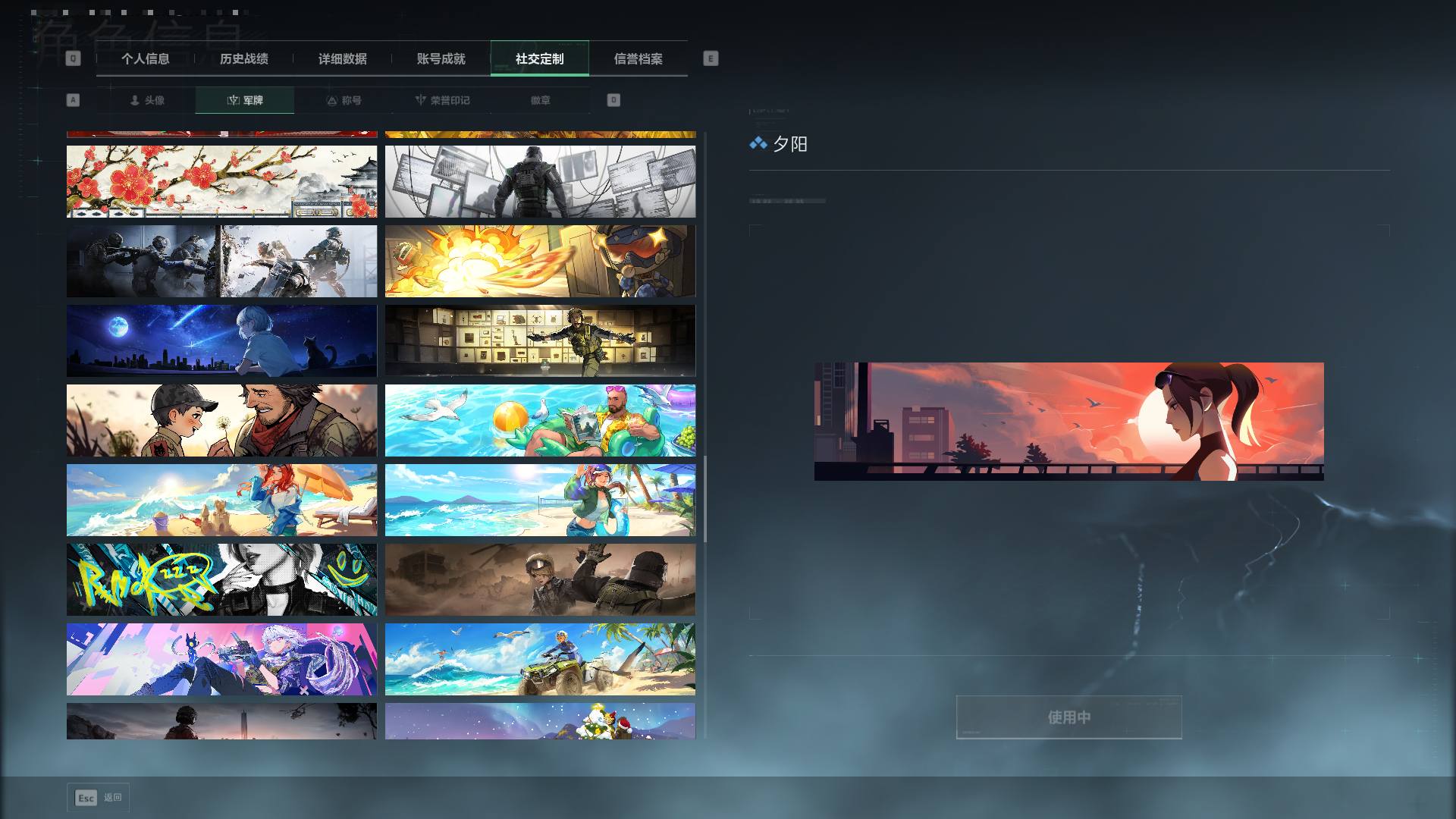
Task: Click the 夕阳 sunset banner preview
Action: point(1068,422)
